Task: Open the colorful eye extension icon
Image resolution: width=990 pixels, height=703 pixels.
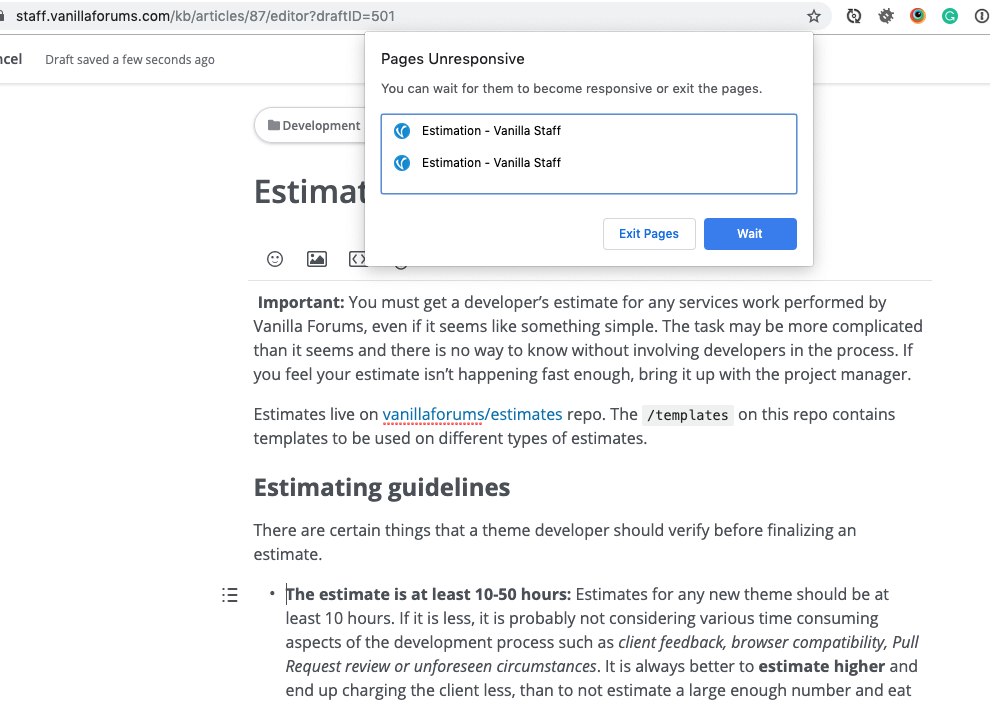Action: [x=918, y=16]
